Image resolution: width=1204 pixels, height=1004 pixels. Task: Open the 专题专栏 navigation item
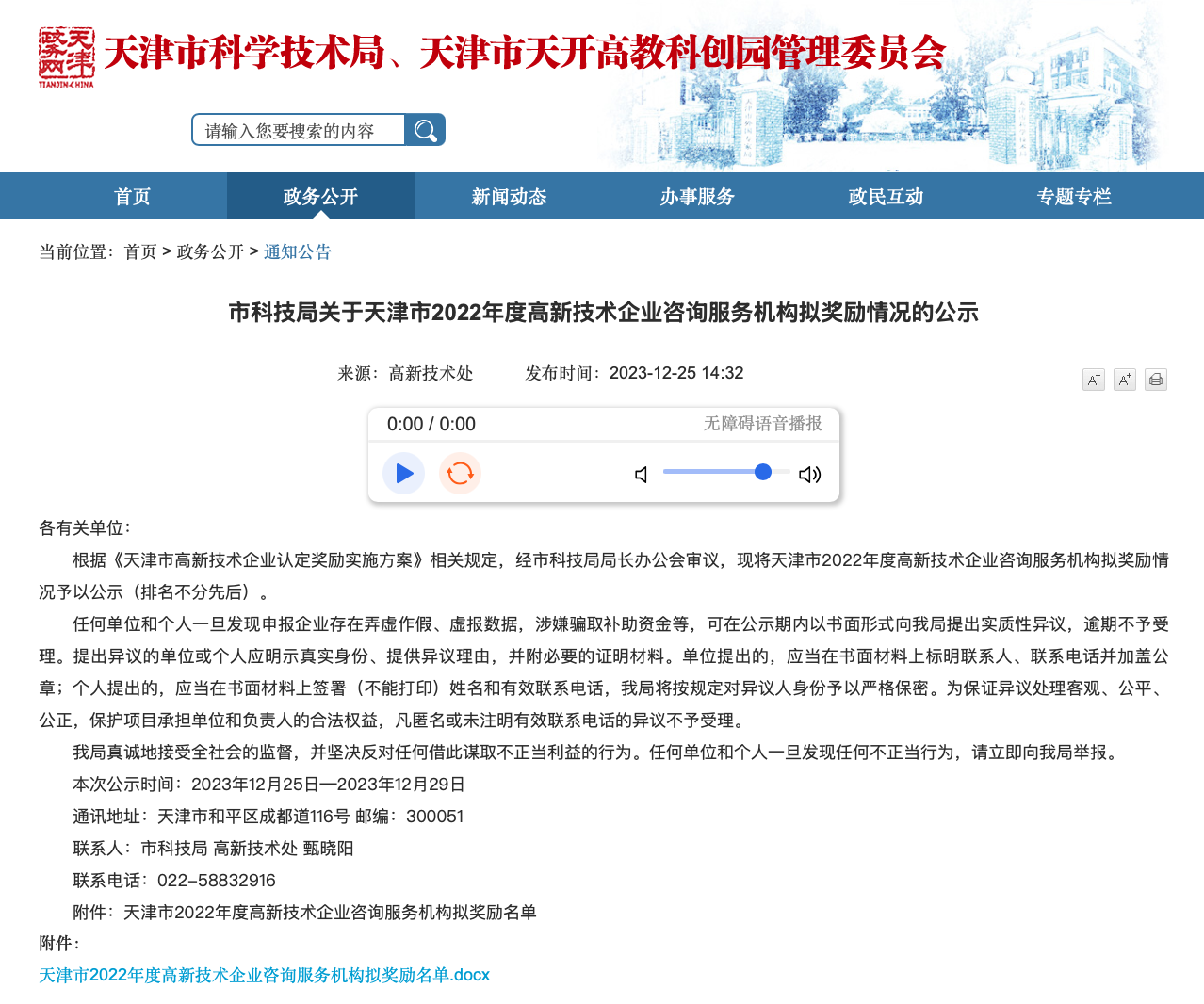pos(1074,197)
